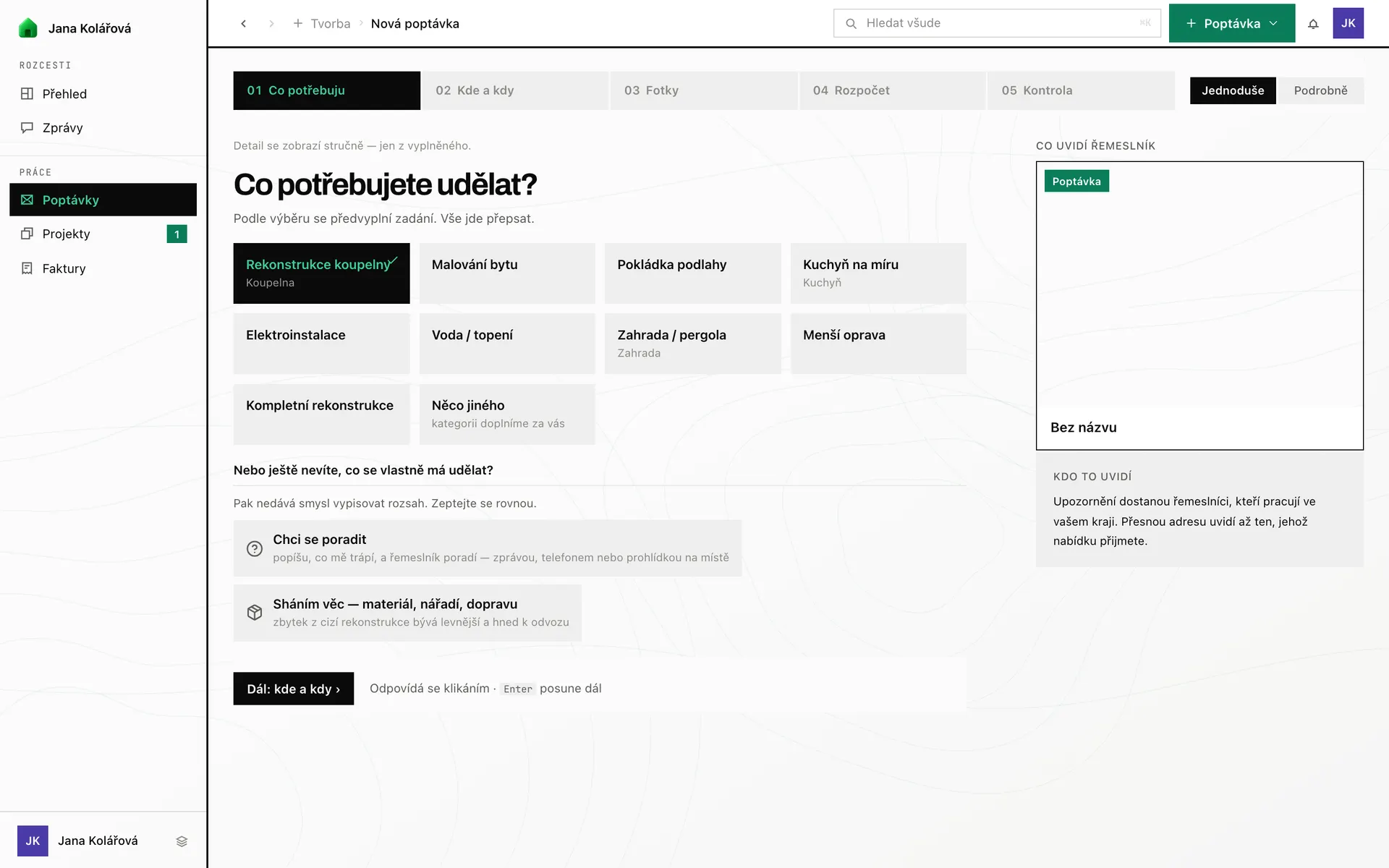Screen dimensions: 1389x868
Task: Select the Menší oprava option
Action: pos(878,344)
